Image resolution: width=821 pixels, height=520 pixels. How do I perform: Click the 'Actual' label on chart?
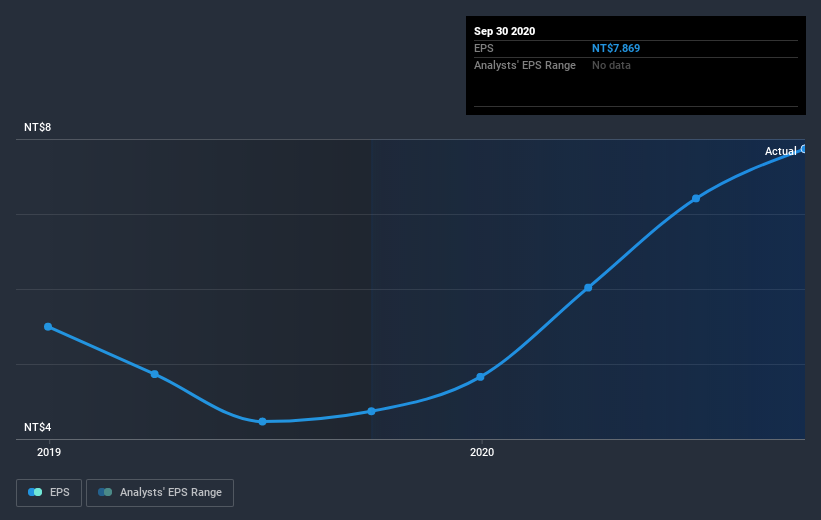point(780,151)
